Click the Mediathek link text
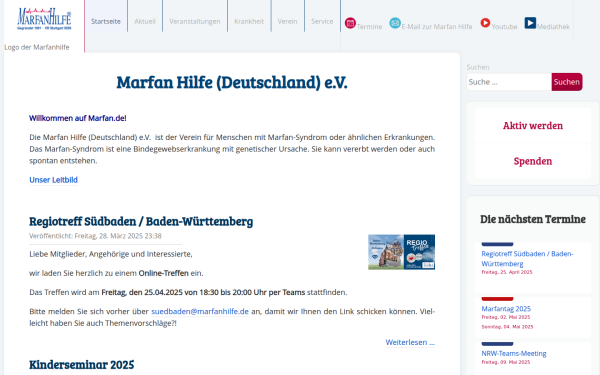The height and width of the screenshot is (375, 600). (553, 27)
